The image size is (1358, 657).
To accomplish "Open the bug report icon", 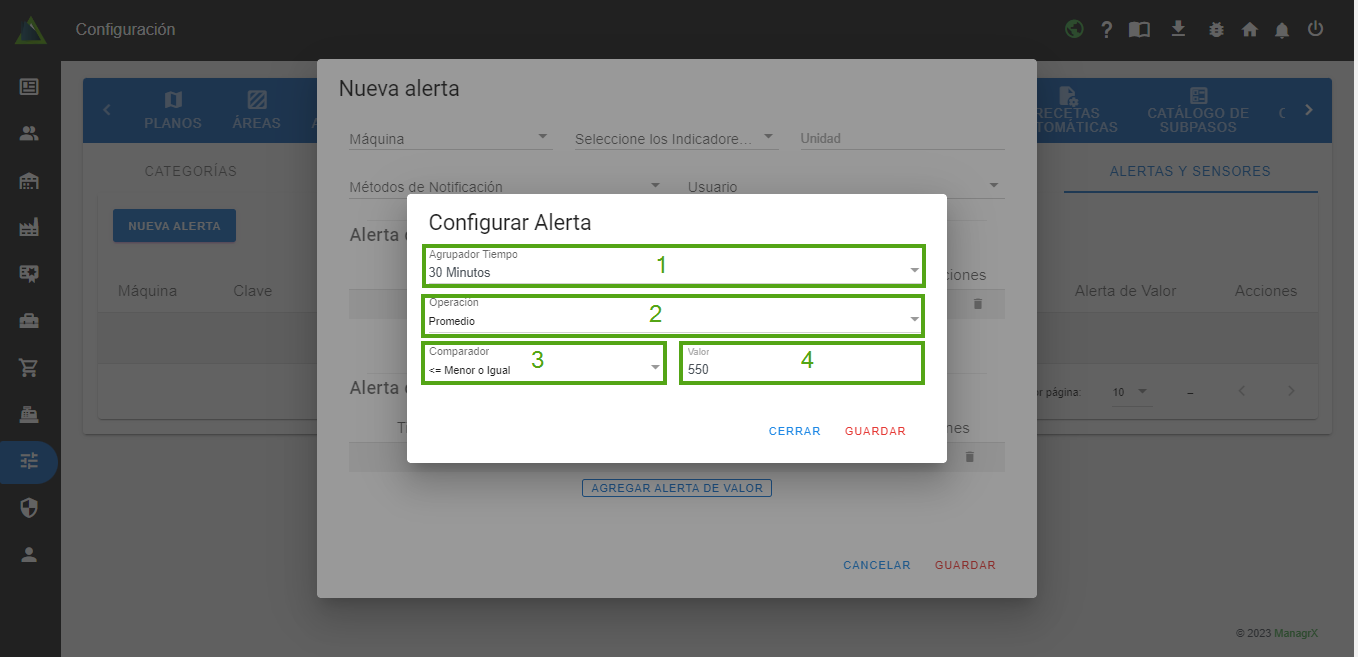I will 1216,30.
